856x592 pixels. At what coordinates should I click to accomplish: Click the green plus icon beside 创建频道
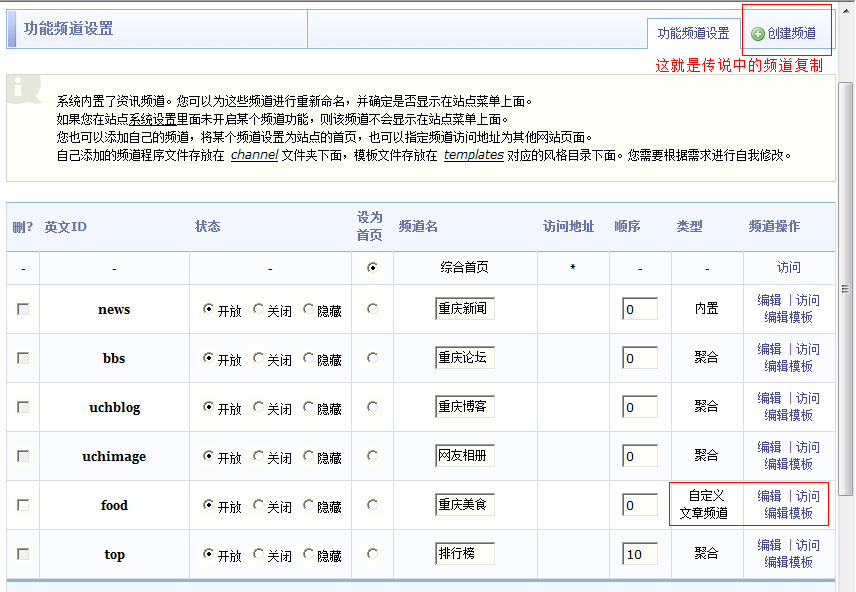(x=757, y=34)
